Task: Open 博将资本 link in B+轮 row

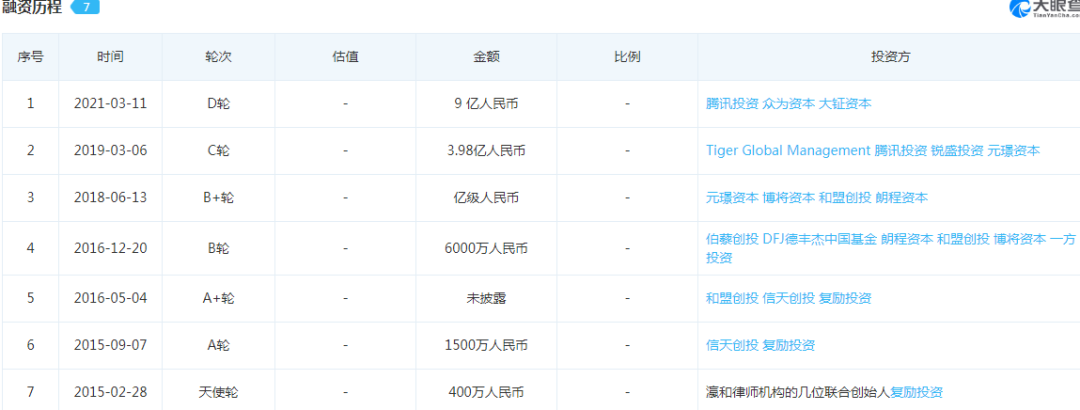Action: point(788,198)
